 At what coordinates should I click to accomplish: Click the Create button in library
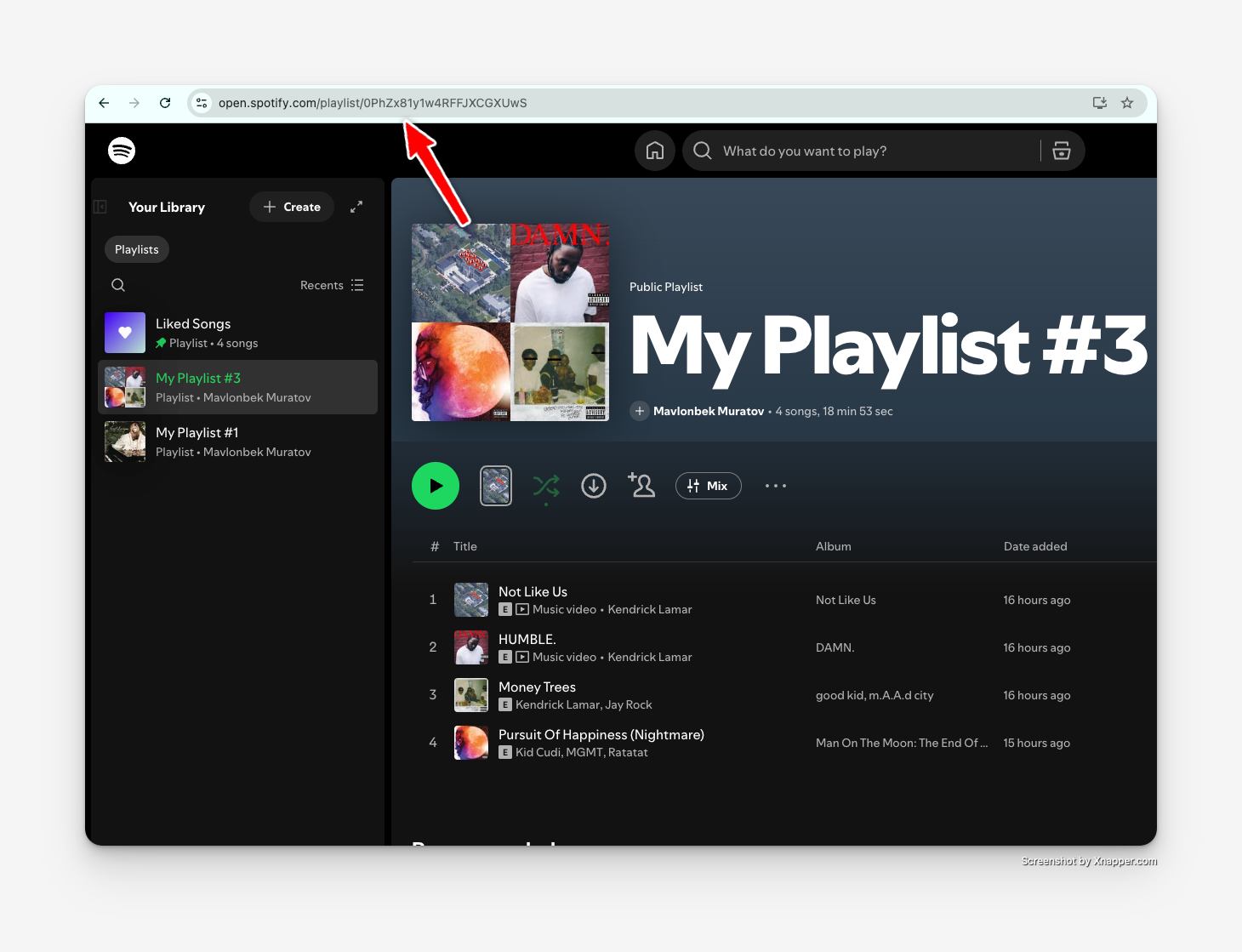tap(292, 207)
